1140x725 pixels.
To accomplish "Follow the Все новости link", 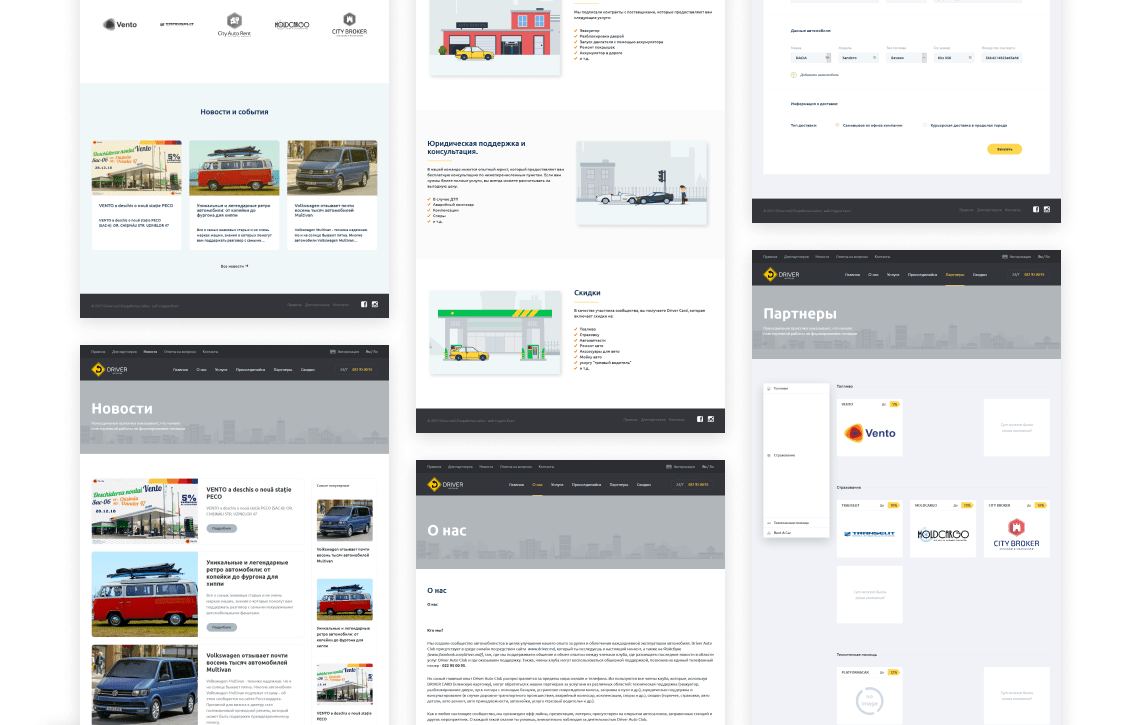I will [x=234, y=266].
